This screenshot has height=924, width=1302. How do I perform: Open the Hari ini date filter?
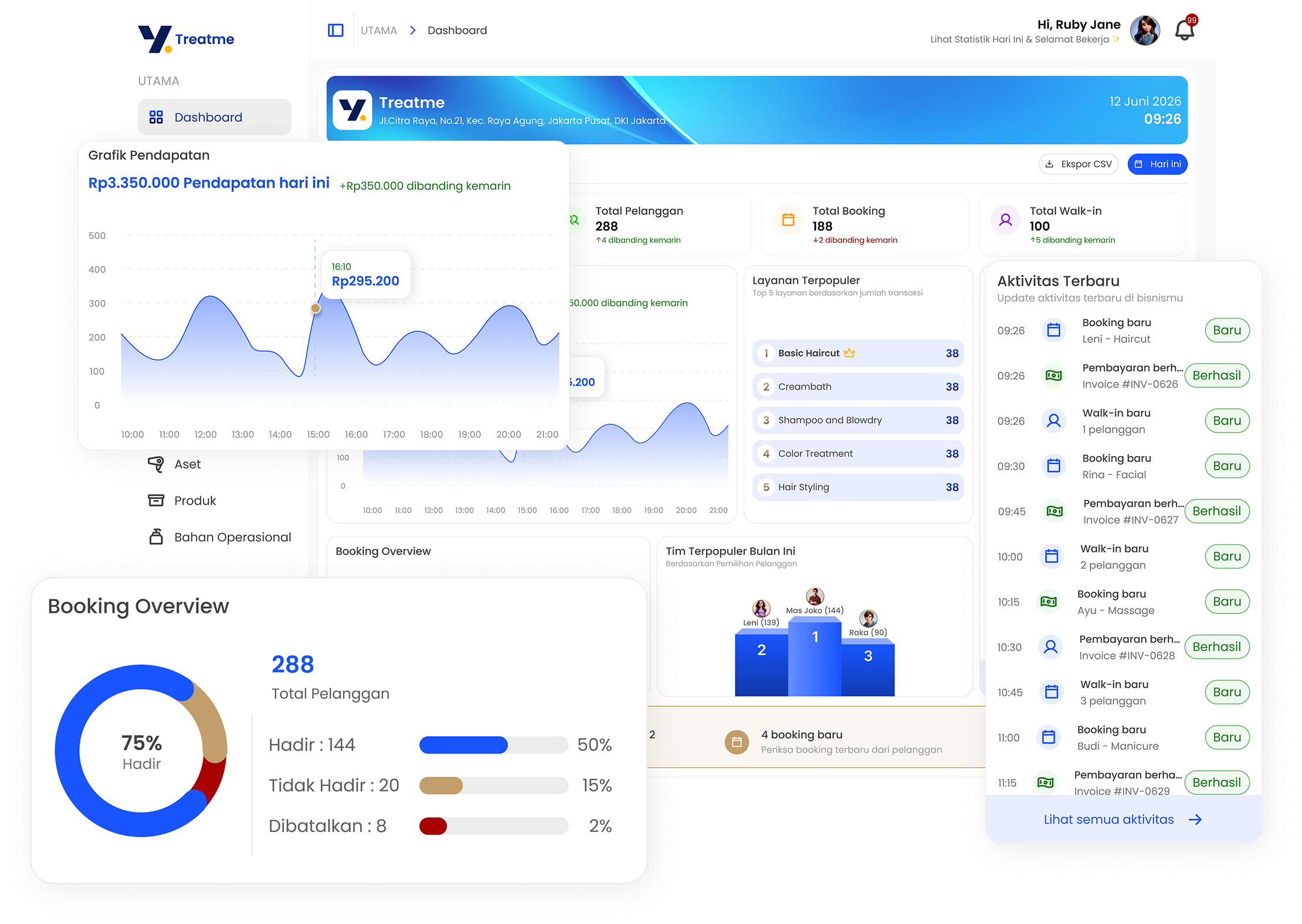pos(1157,164)
